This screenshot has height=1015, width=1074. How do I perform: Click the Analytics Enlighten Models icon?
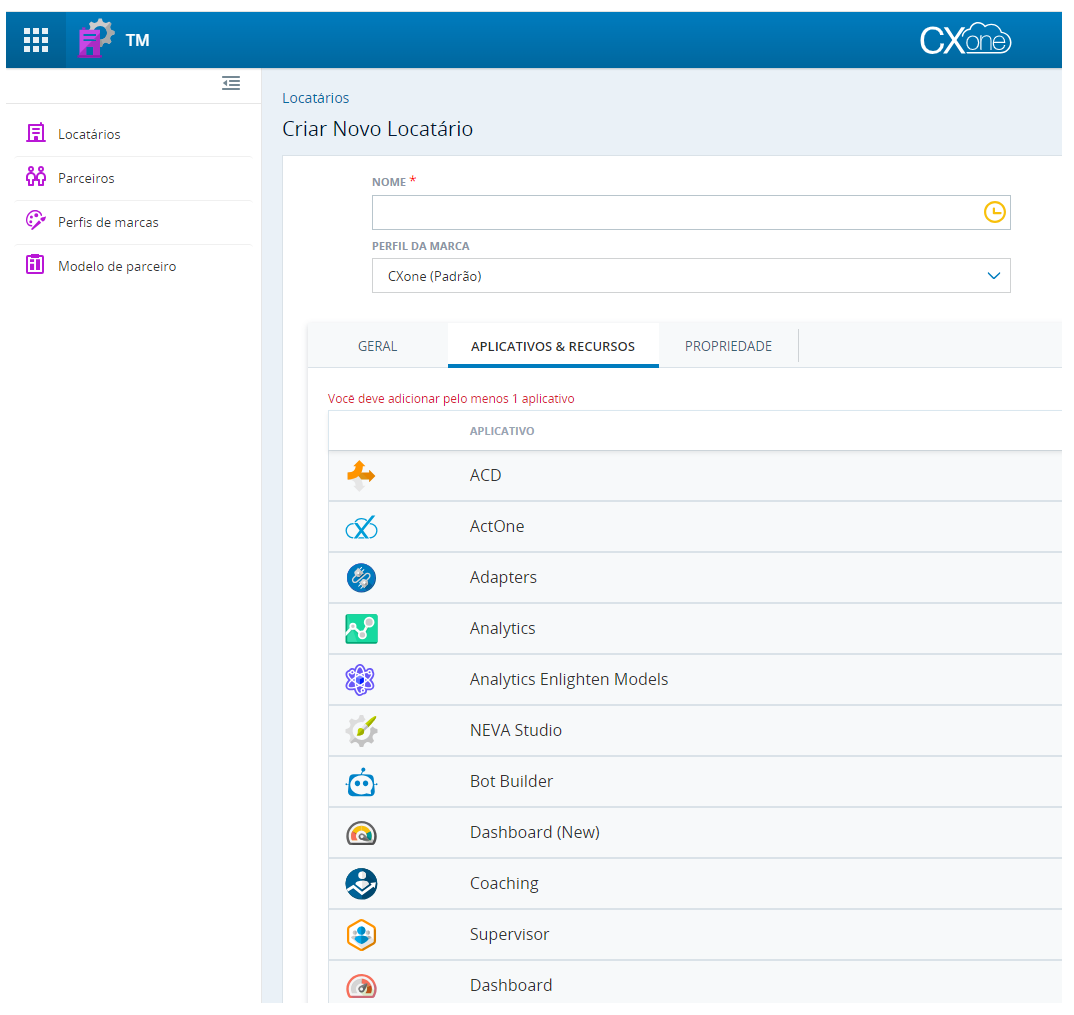pyautogui.click(x=360, y=680)
